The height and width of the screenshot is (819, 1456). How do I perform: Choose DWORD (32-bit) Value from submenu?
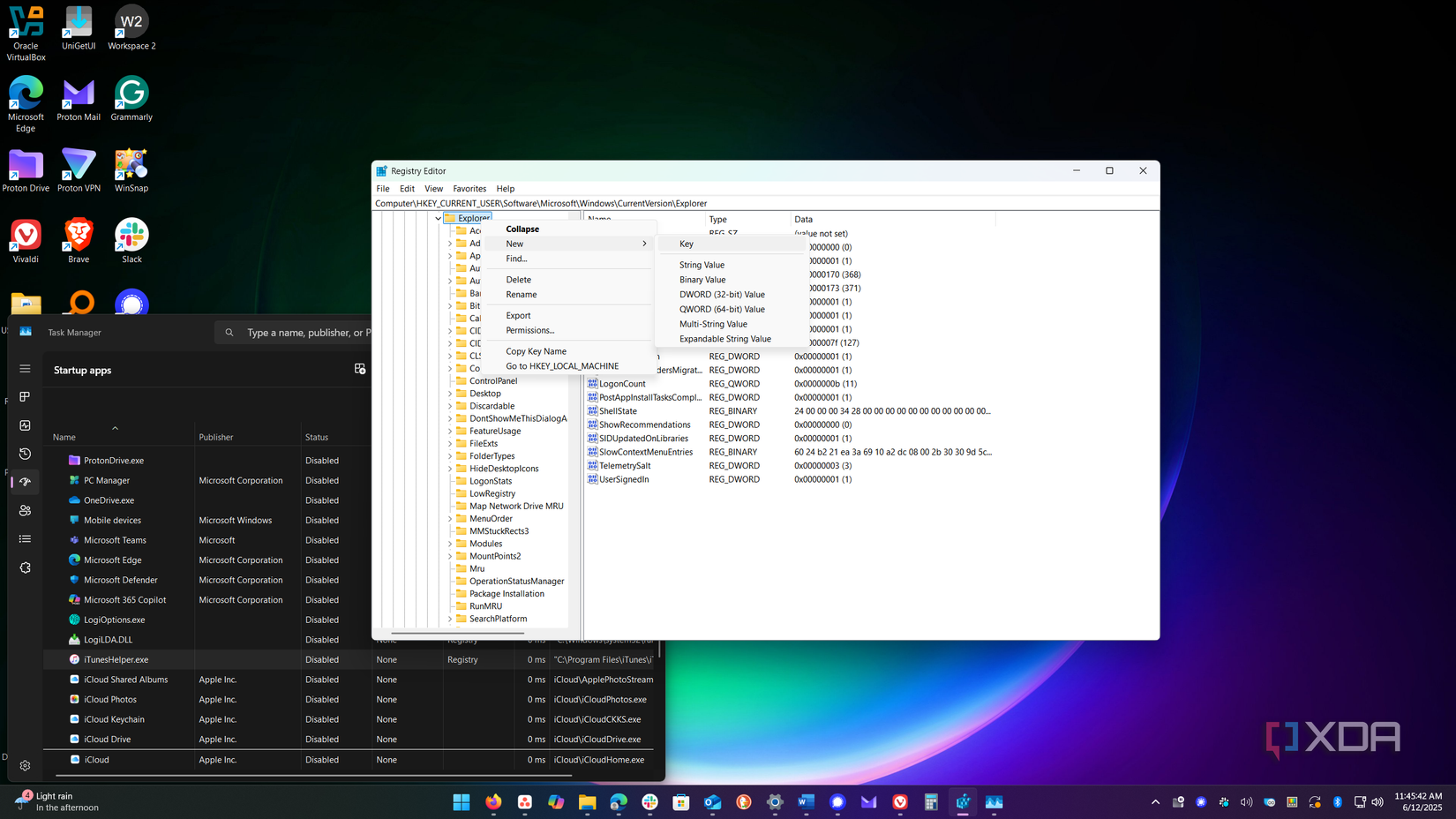coord(721,295)
